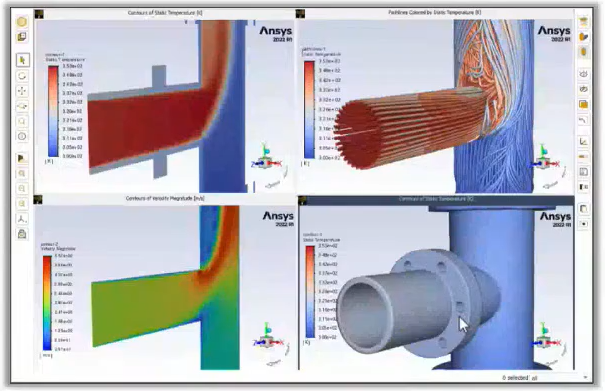Click the rainbow velocity colormap bar in the lower-left window
The width and height of the screenshot is (605, 391).
click(x=47, y=303)
